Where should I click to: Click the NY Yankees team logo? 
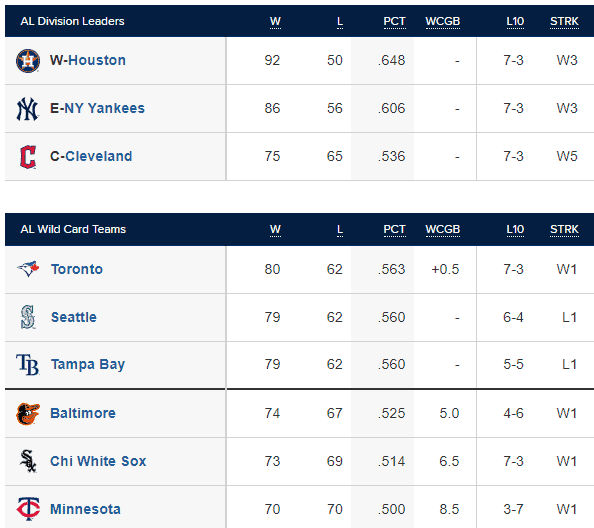pyautogui.click(x=28, y=109)
